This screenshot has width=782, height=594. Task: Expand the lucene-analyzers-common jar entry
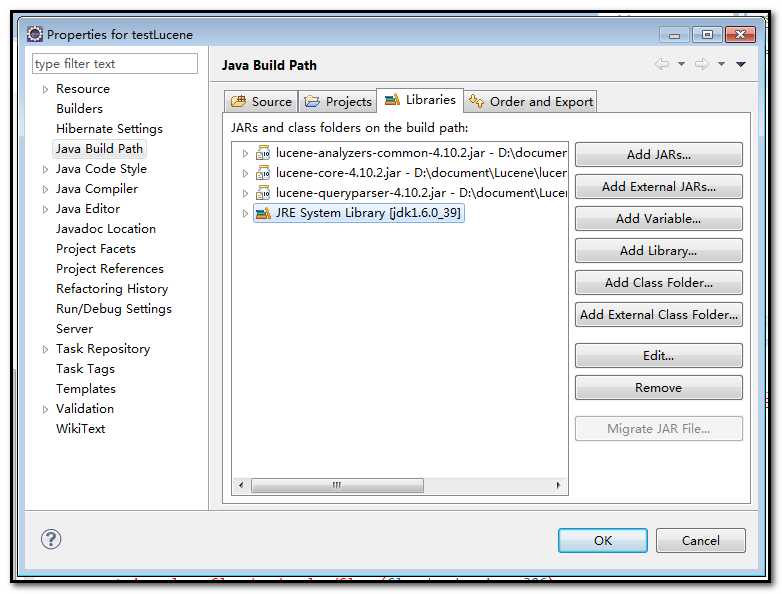click(245, 153)
